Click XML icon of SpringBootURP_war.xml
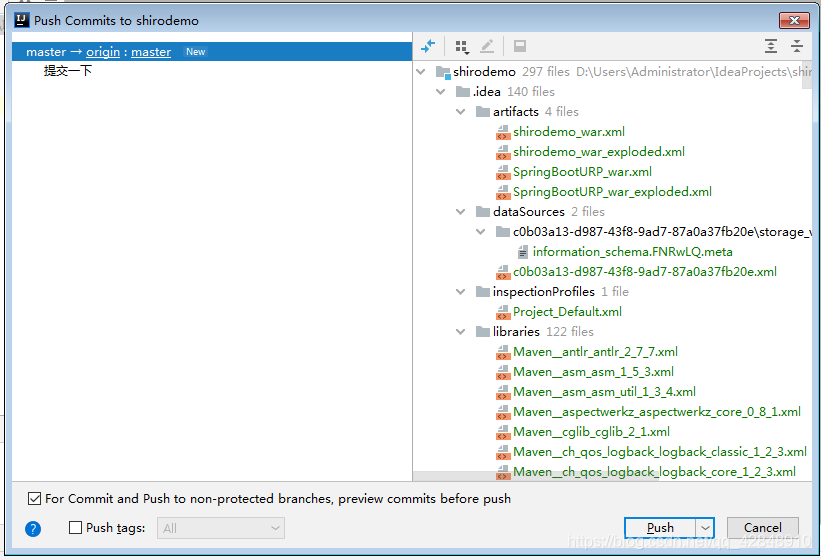Image resolution: width=821 pixels, height=560 pixels. (503, 172)
